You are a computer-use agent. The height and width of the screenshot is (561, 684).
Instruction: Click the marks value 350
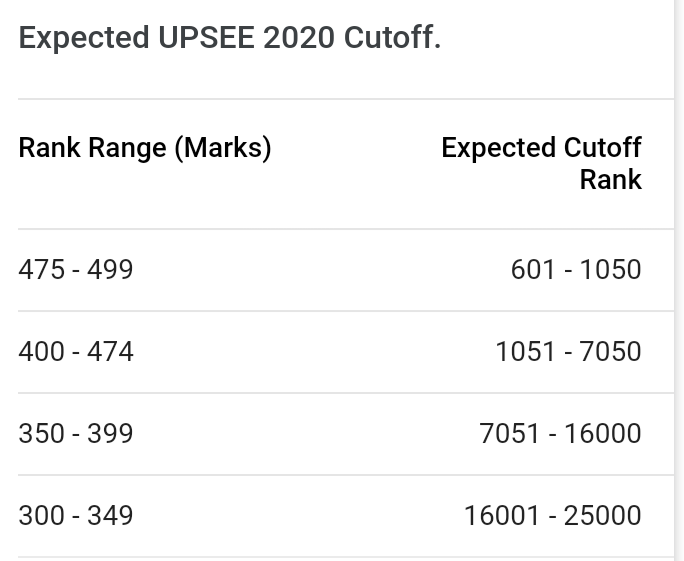tap(41, 434)
